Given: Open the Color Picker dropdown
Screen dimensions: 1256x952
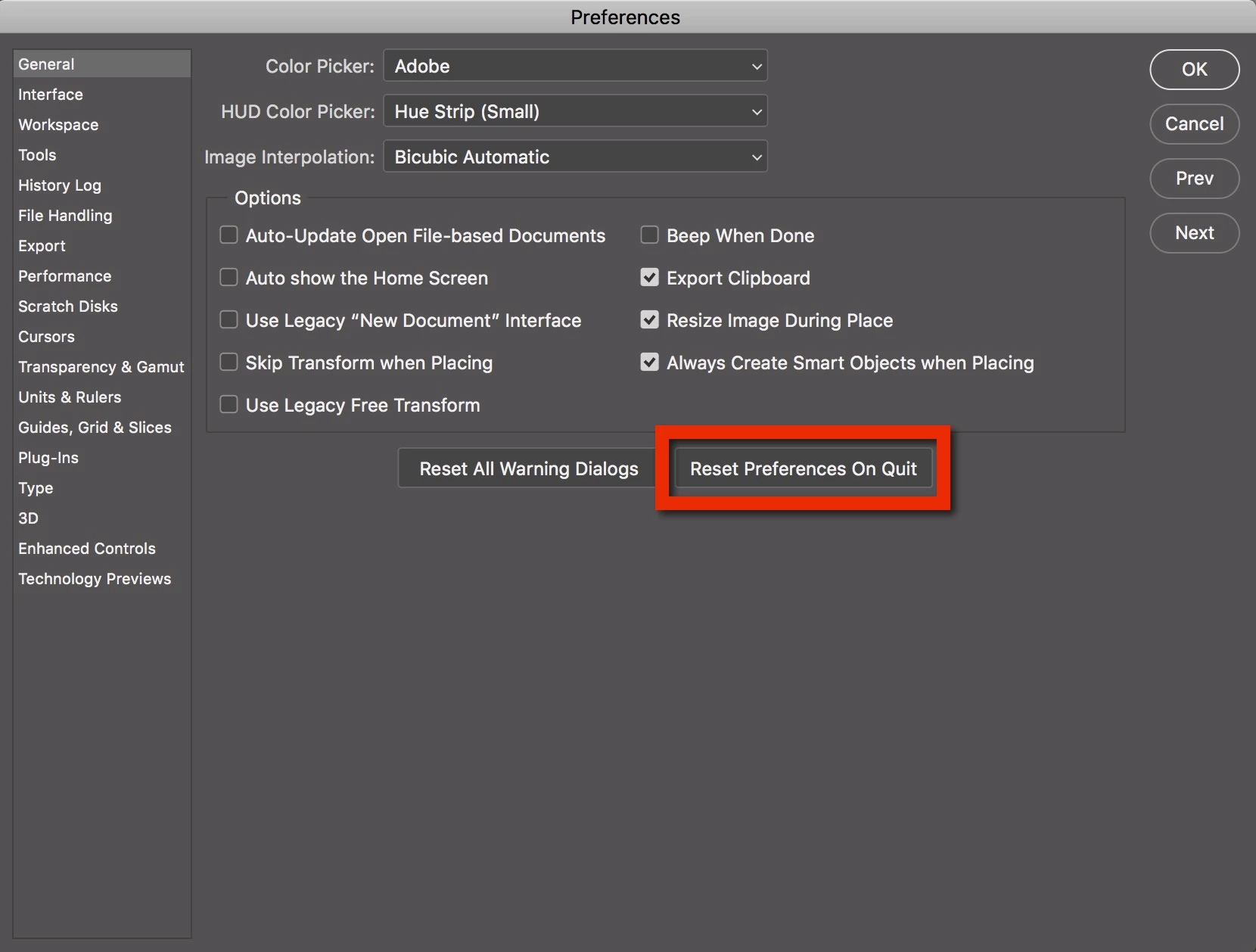Looking at the screenshot, I should coord(575,66).
